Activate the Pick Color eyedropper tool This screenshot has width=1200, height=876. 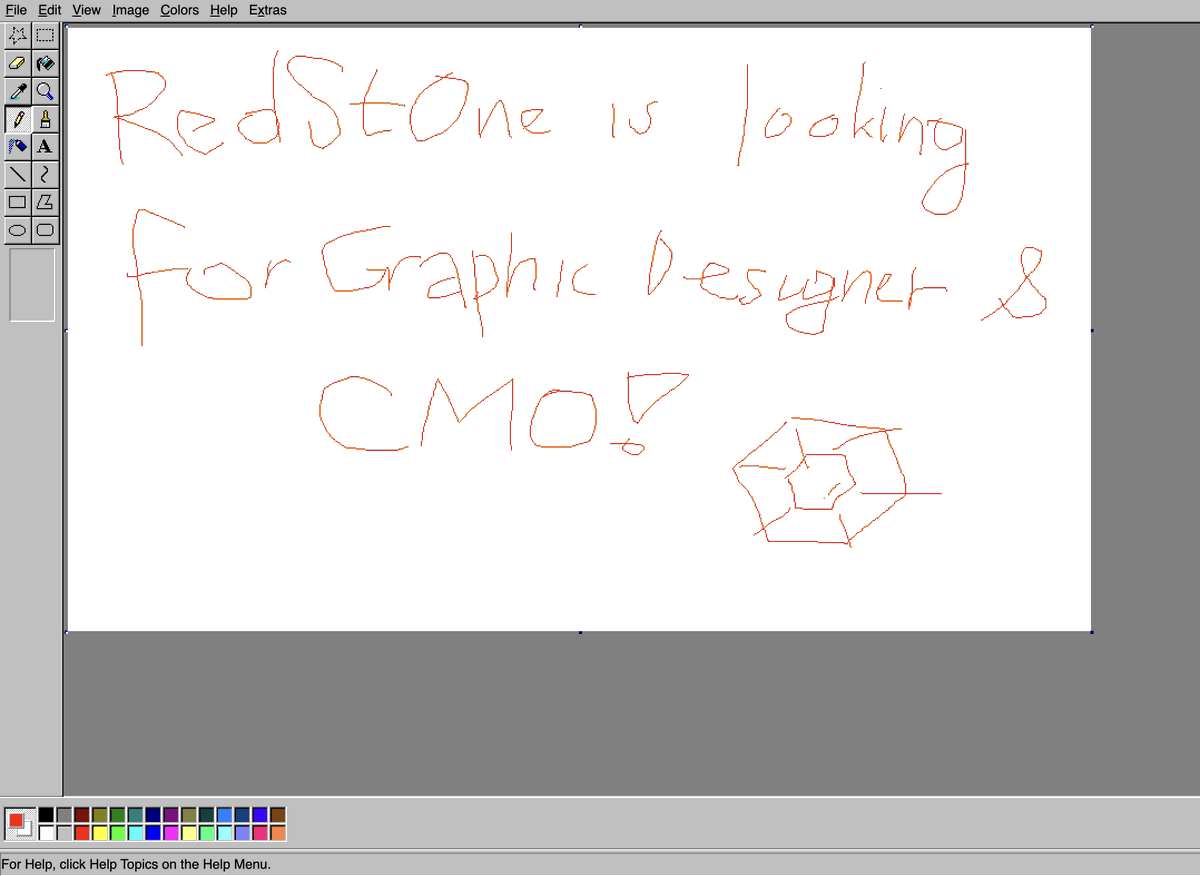(x=17, y=91)
